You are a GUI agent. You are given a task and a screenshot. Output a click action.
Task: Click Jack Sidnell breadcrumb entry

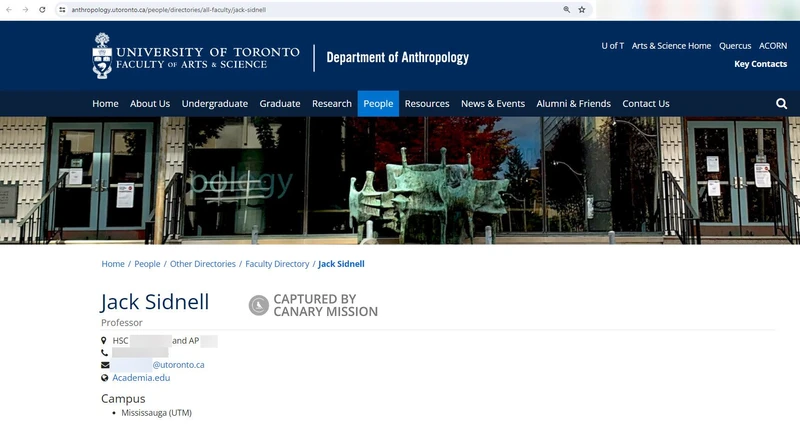tap(341, 264)
